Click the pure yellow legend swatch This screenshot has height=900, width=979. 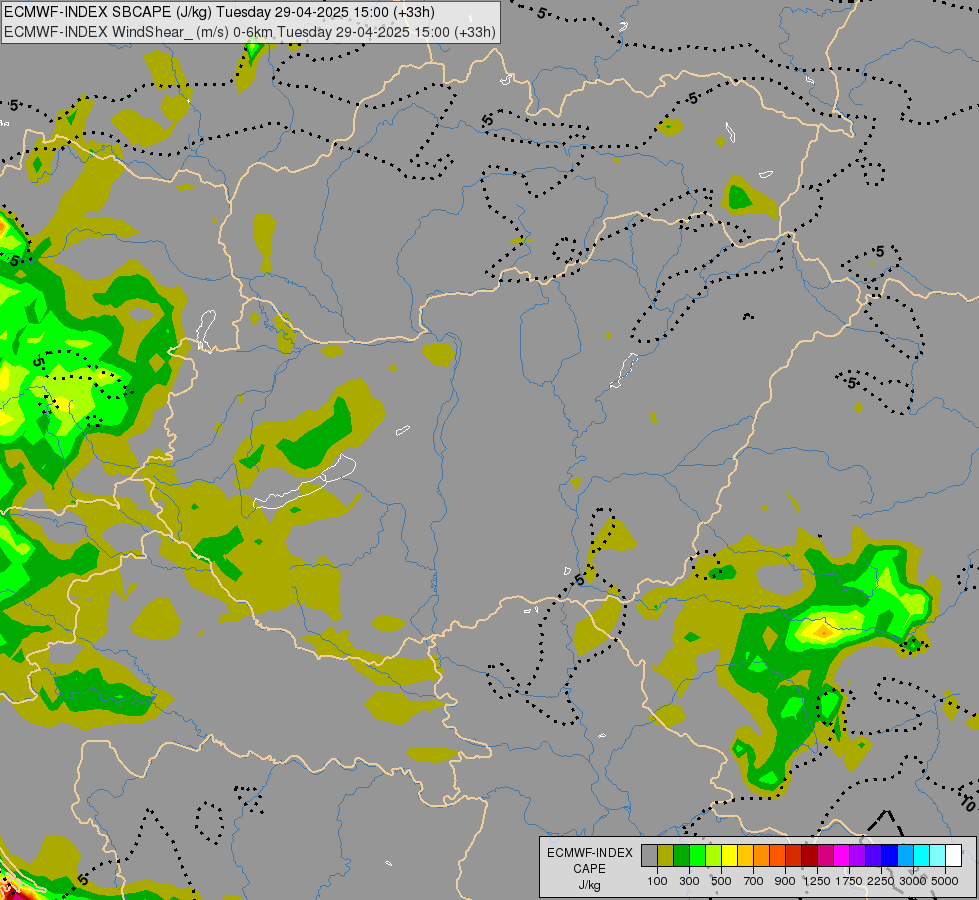729,856
